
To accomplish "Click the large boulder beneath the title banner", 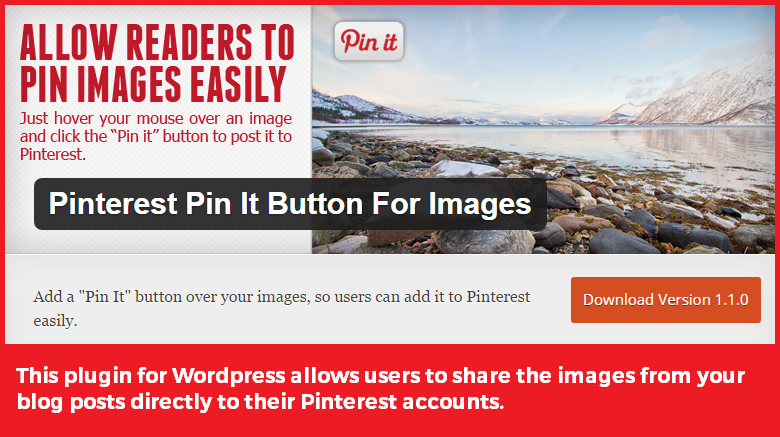I will click(x=483, y=241).
